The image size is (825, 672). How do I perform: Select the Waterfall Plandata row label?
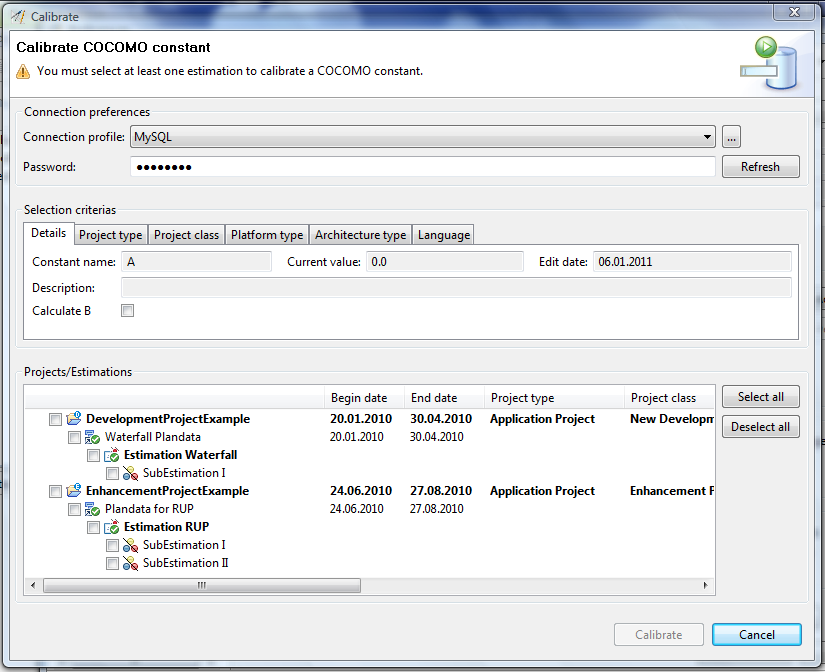pyautogui.click(x=153, y=437)
